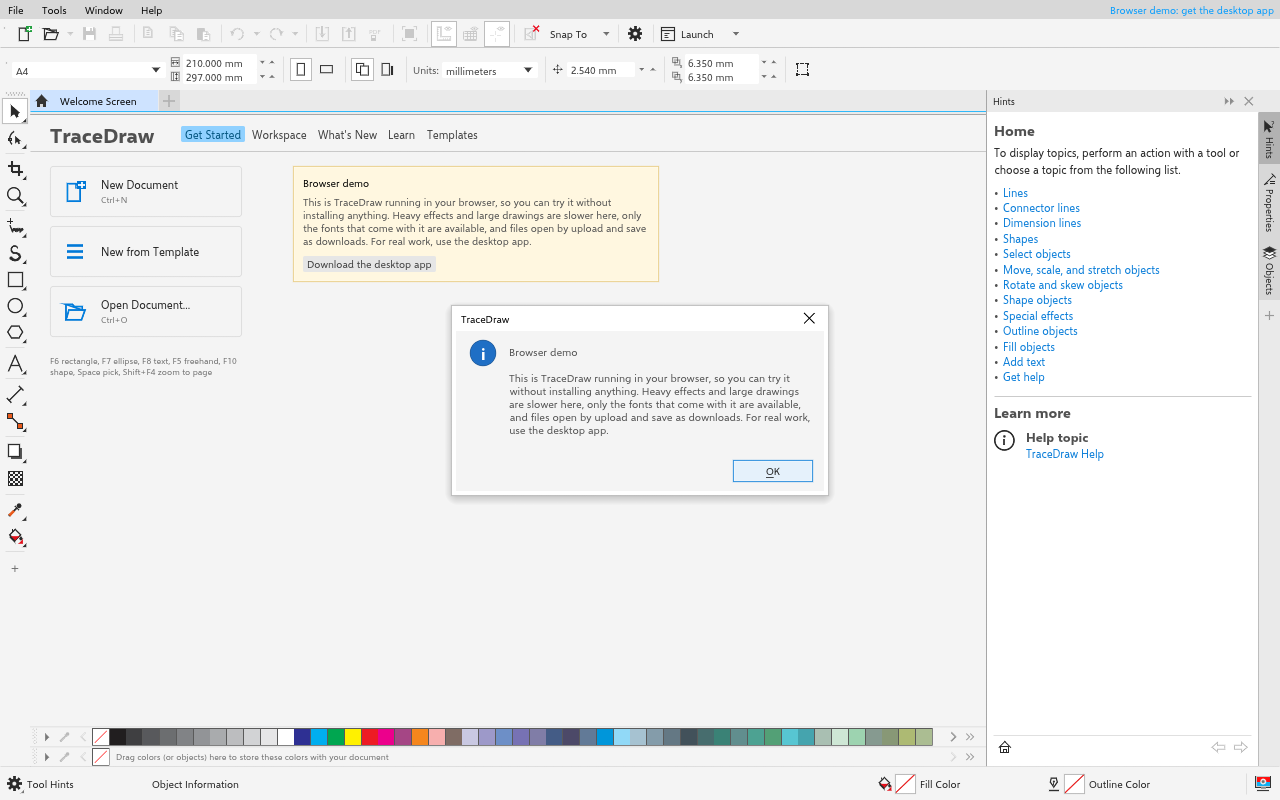
Task: Pick the bright yellow palette swatch
Action: click(x=352, y=737)
